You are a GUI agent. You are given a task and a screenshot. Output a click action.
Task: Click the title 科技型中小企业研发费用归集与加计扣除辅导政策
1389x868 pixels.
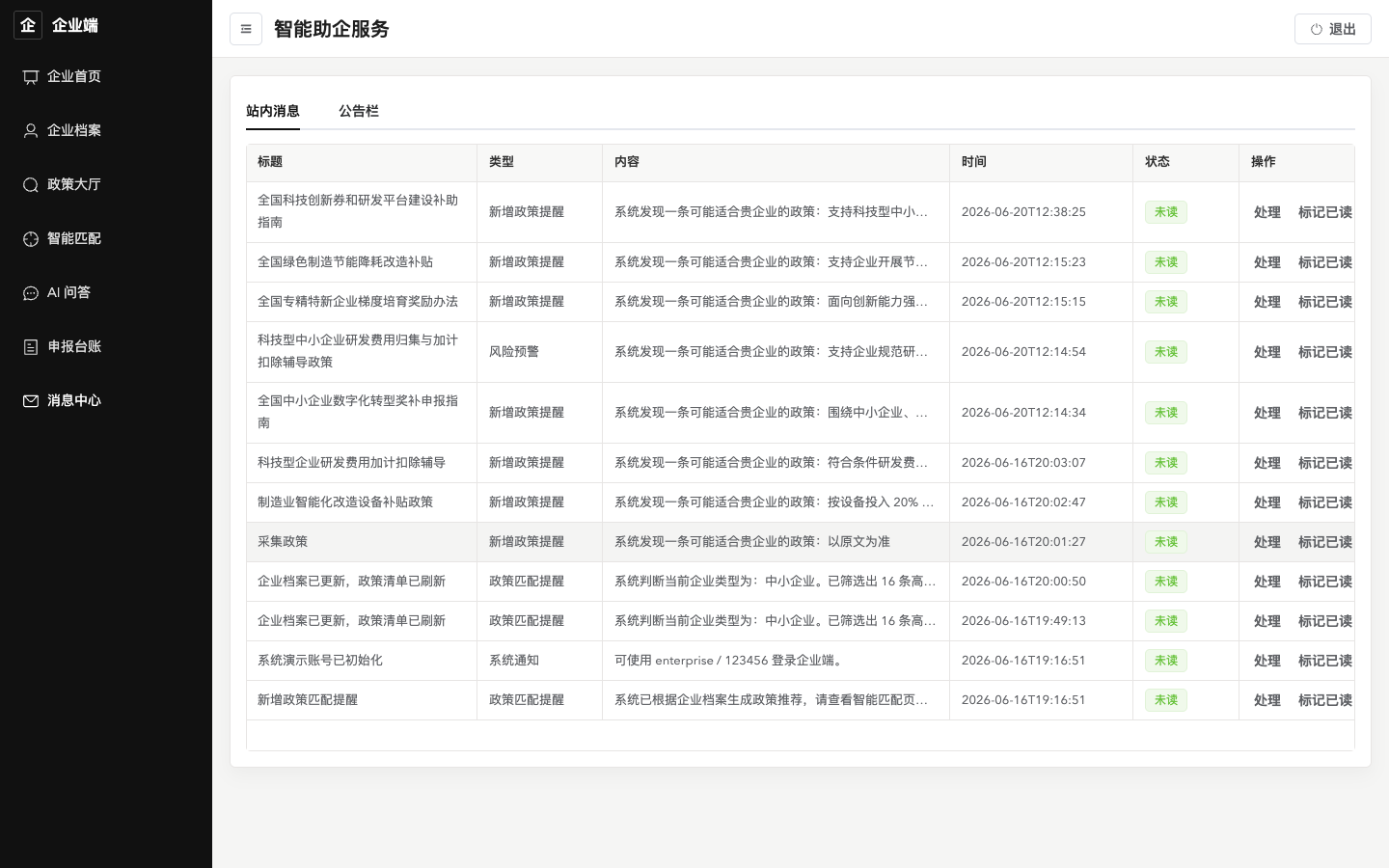click(358, 351)
